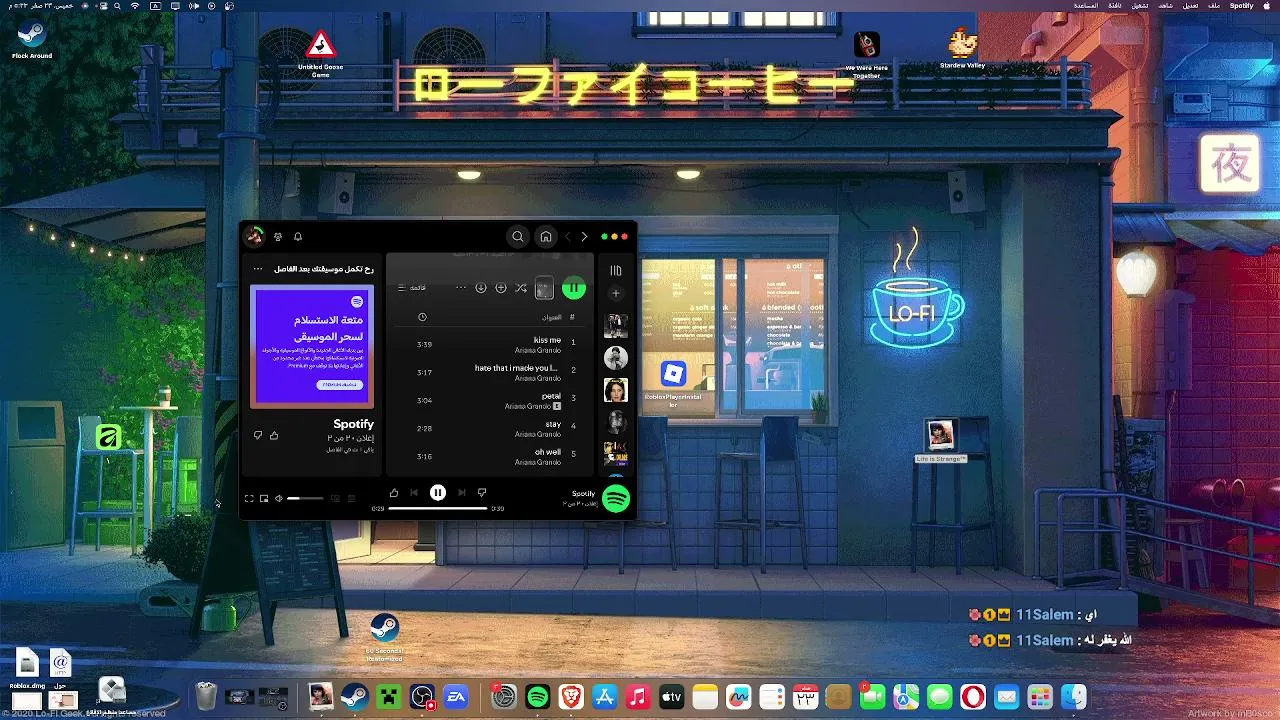Screen dimensions: 1280x720
Task: Select Roblox.dmg file on desktop
Action: point(27,668)
